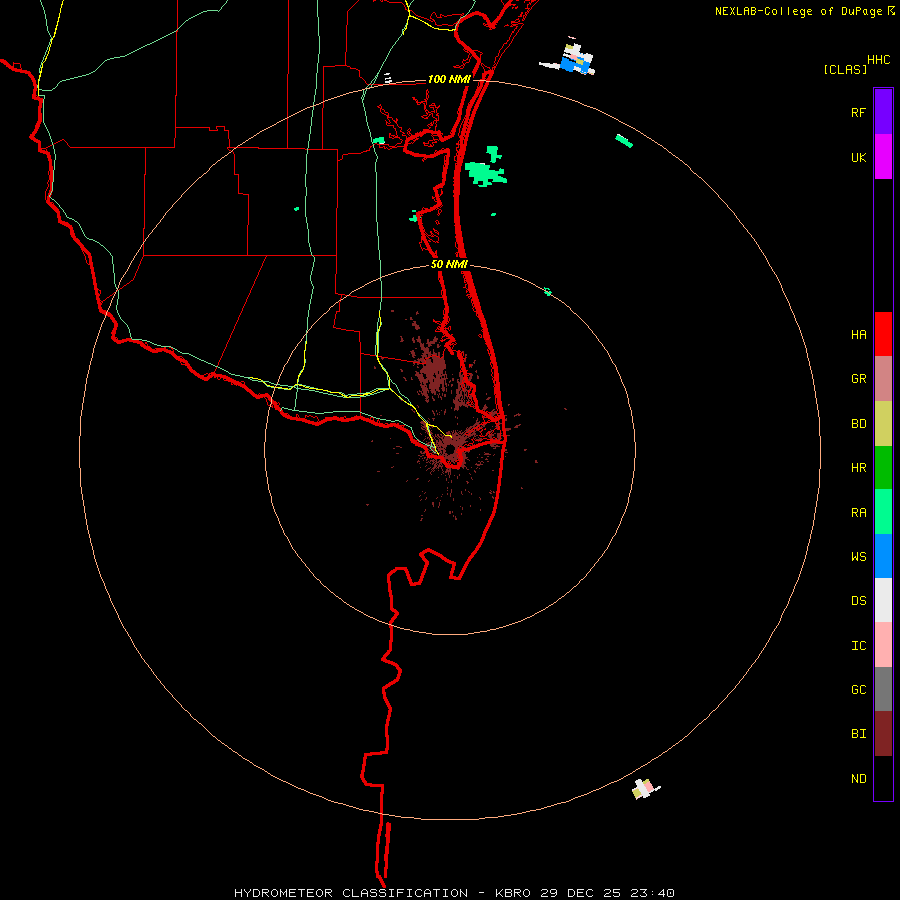
Task: Click the 100 NMI range ring label
Action: 449,79
